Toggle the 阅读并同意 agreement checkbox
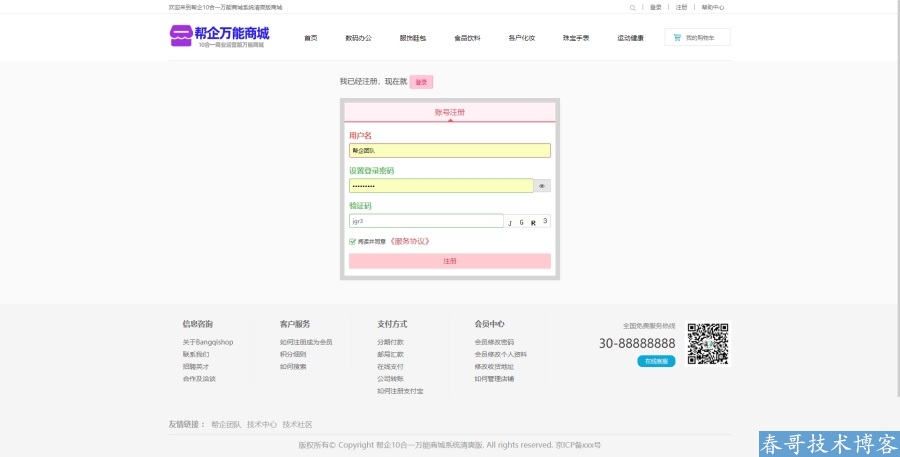The width and height of the screenshot is (900, 457). coord(352,242)
